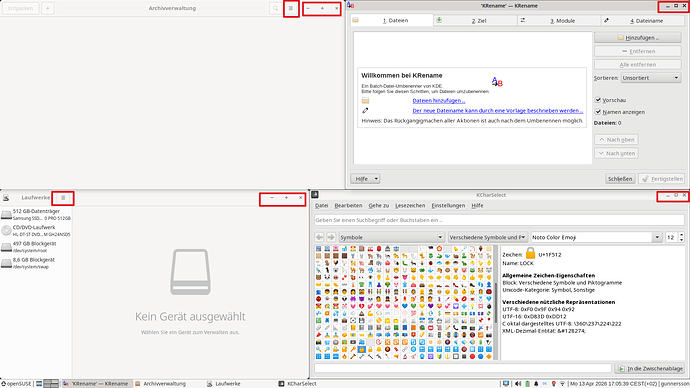Decrease font size with stepper down arrow
Viewport: 690px width, 388px height.
pyautogui.click(x=682, y=240)
